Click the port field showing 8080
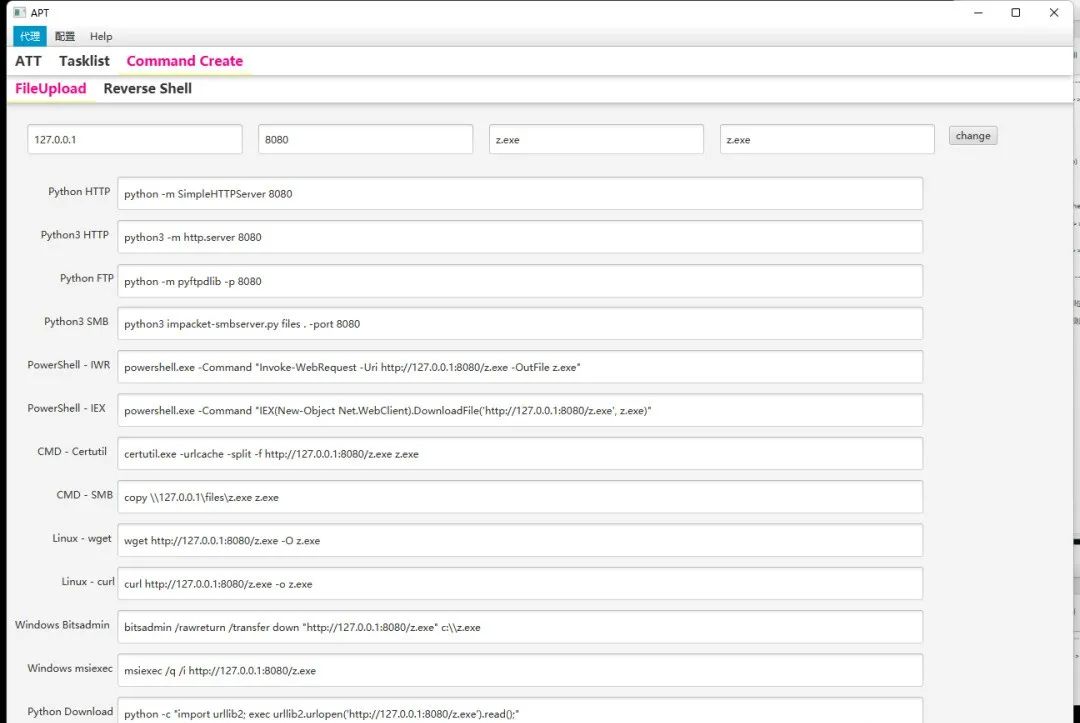The image size is (1080, 723). coord(366,139)
